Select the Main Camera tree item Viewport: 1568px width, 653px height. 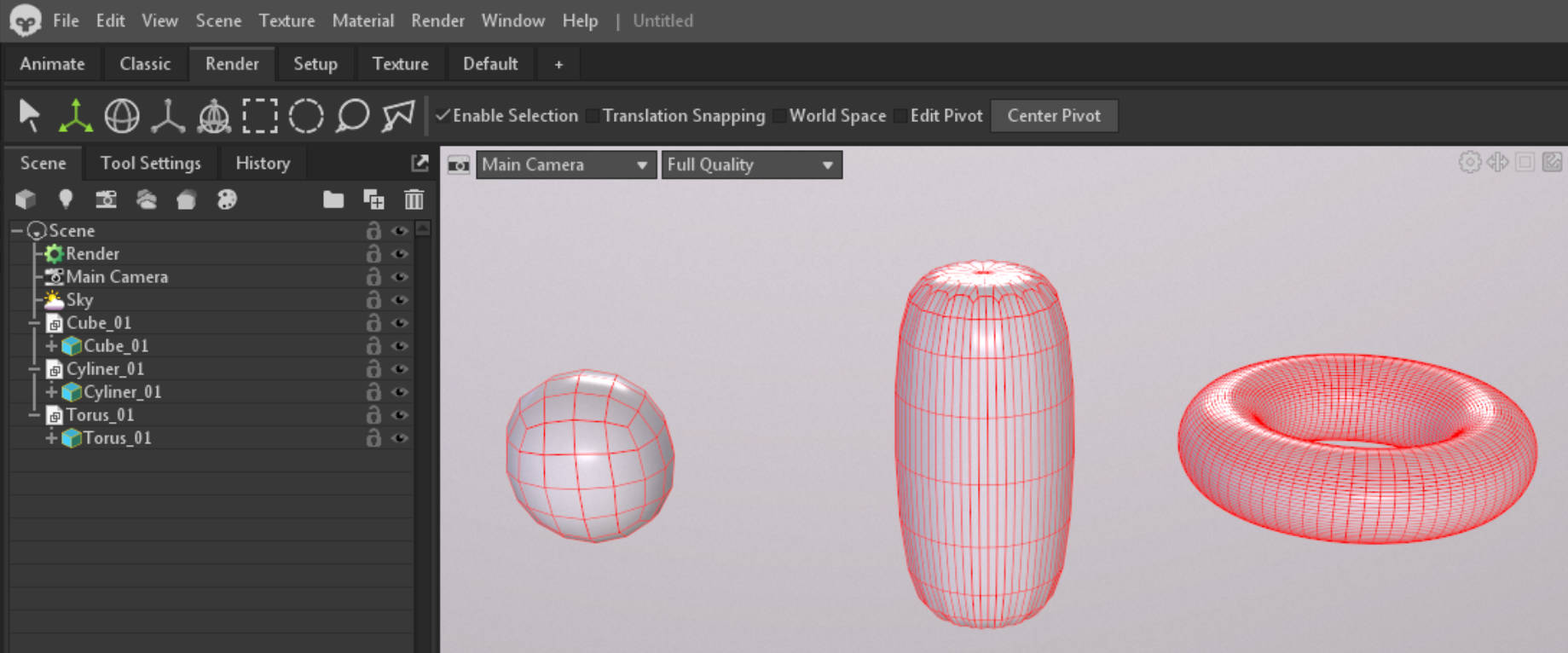[x=117, y=277]
